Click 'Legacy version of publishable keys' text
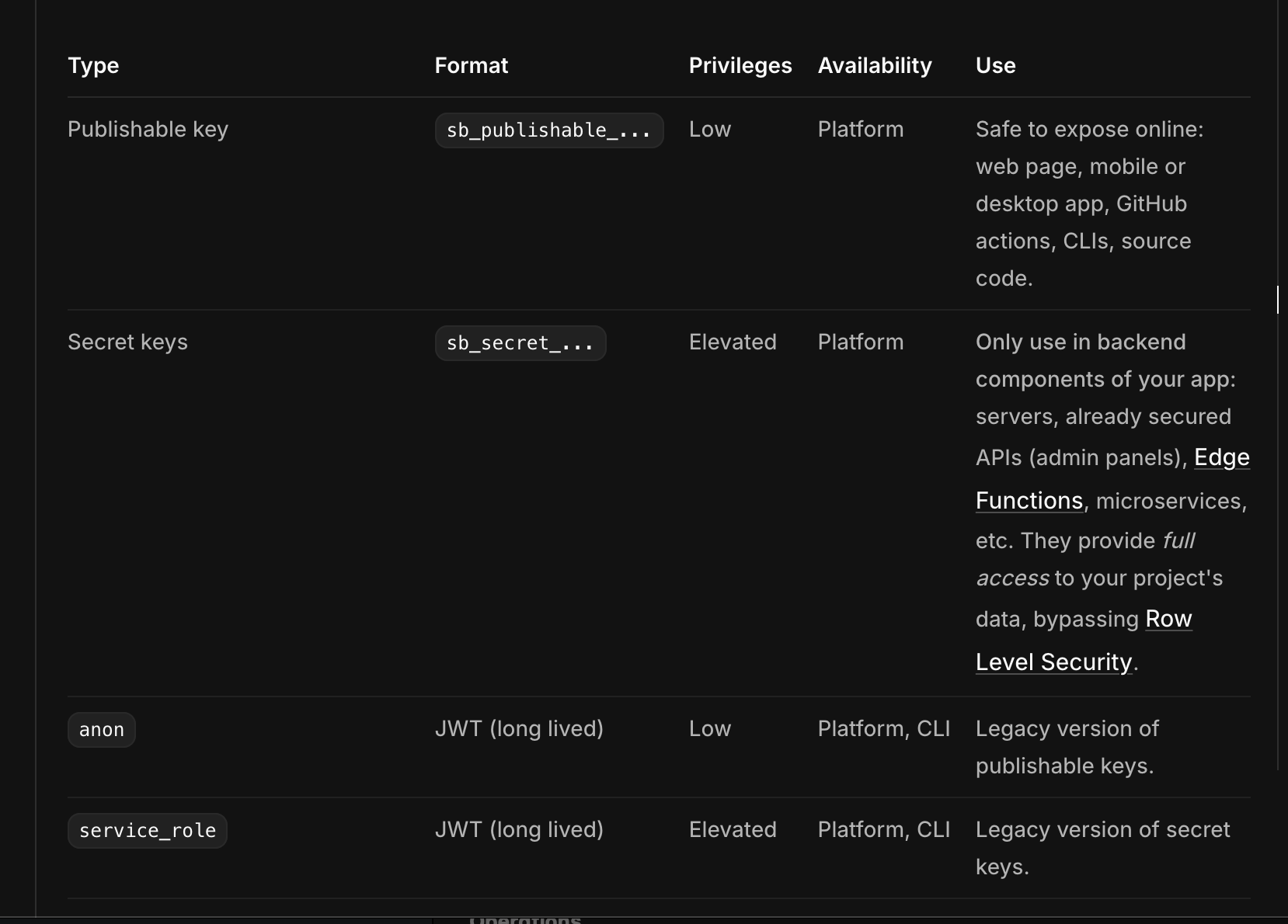This screenshot has width=1288, height=924. click(x=1067, y=747)
